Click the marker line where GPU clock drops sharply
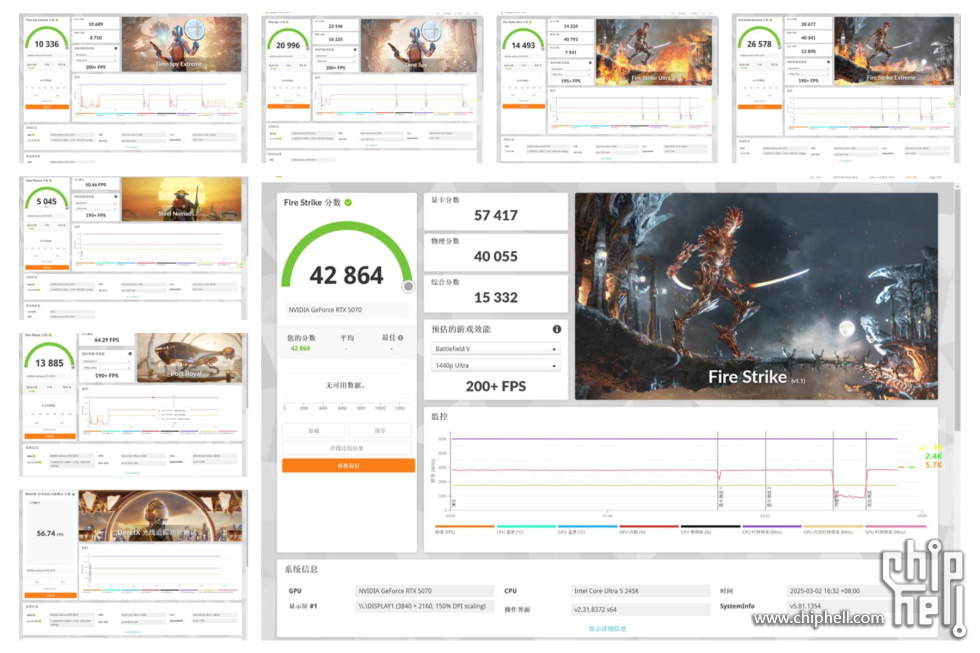This screenshot has height=653, width=980. tap(833, 472)
